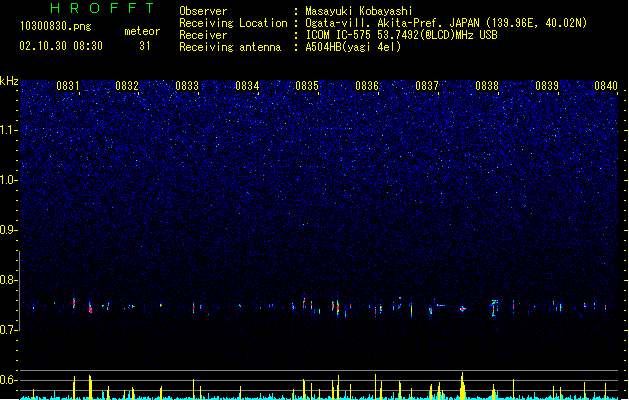Click the Receiving antenna label
This screenshot has width=629, height=400.
coord(230,47)
